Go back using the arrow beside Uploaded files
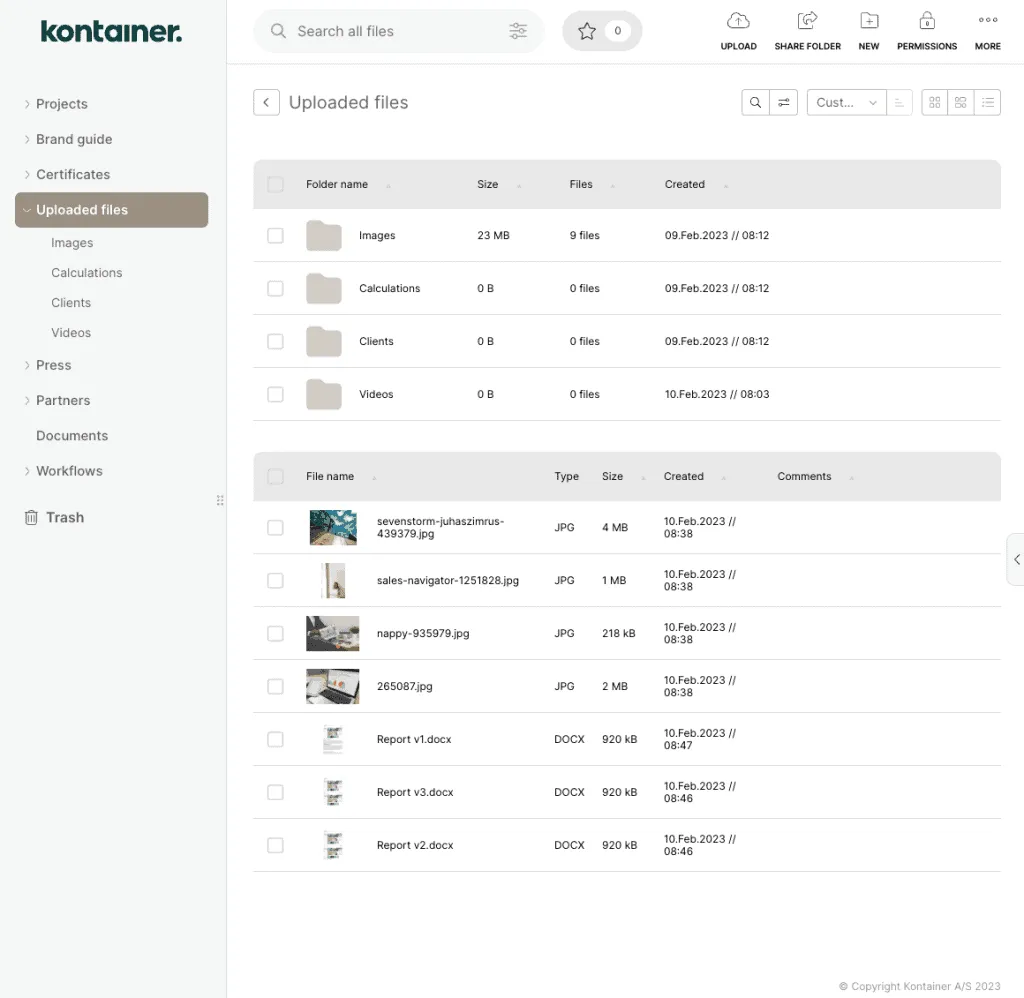 [x=266, y=103]
